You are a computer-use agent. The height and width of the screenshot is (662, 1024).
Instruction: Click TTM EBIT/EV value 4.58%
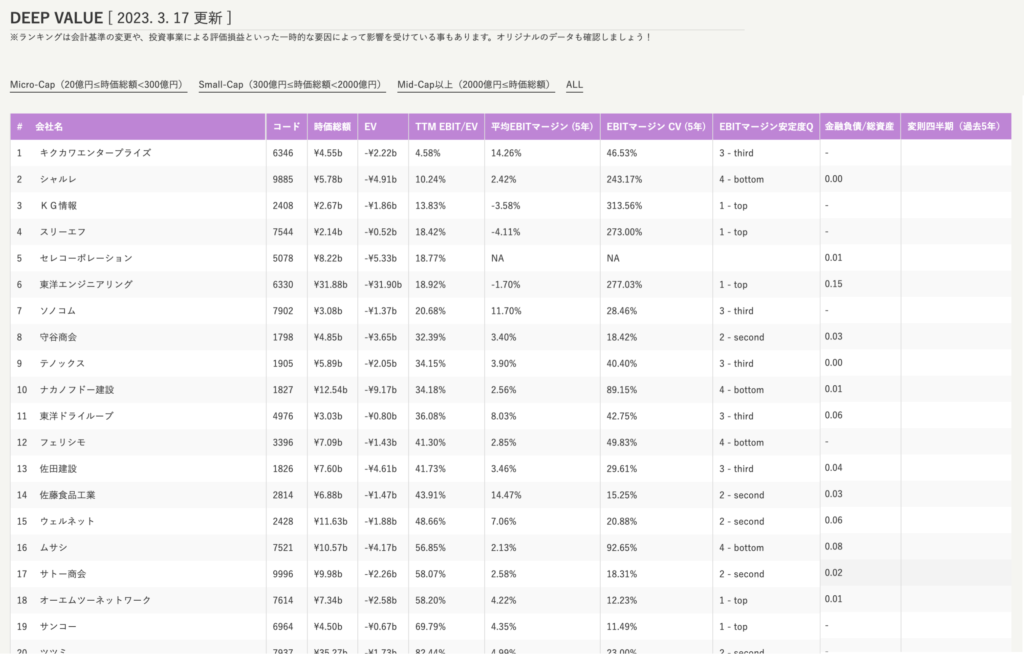click(x=428, y=153)
